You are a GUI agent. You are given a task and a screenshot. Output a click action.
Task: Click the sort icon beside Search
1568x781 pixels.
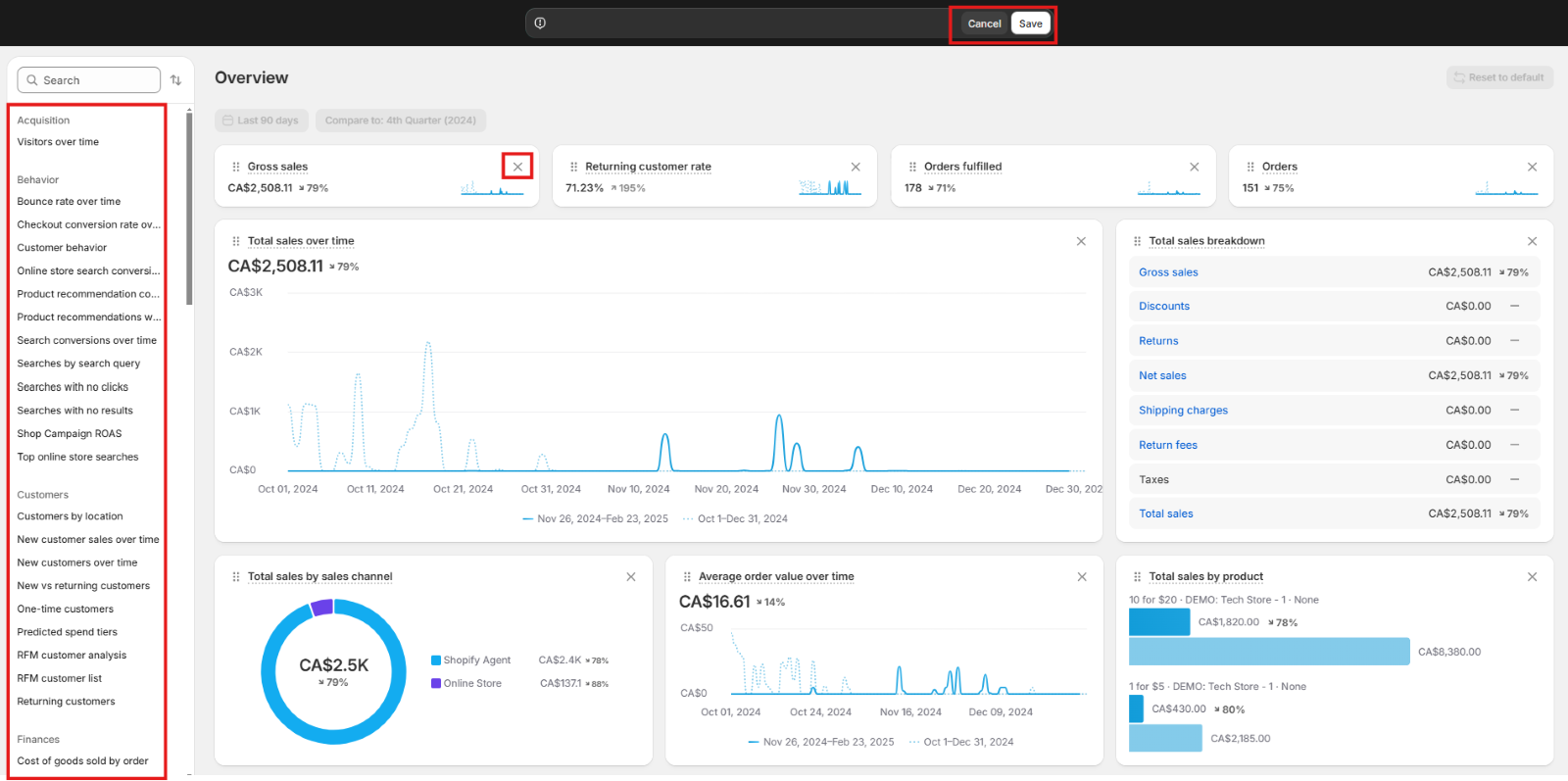176,80
